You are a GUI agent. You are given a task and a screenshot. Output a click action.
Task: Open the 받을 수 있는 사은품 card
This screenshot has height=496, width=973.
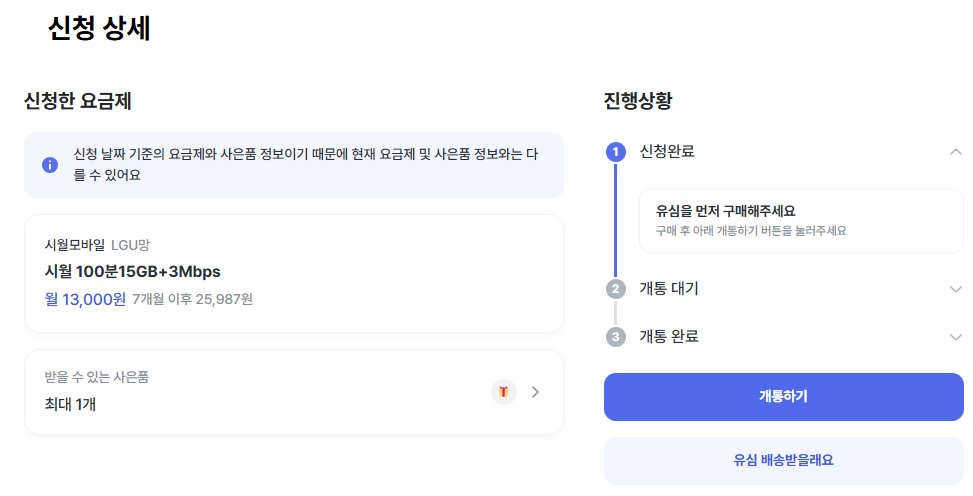tap(294, 392)
